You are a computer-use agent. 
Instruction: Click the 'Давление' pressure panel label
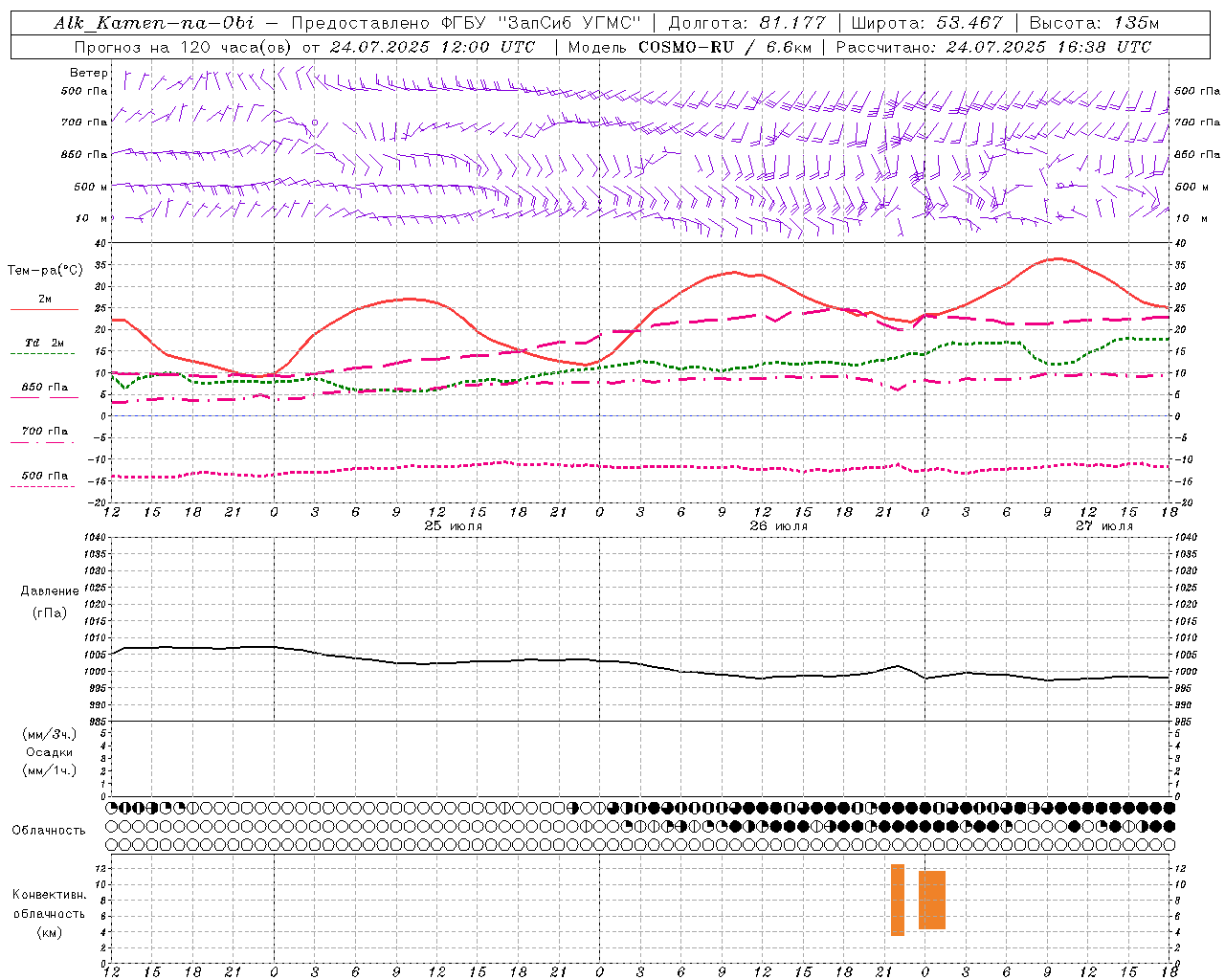click(x=50, y=591)
